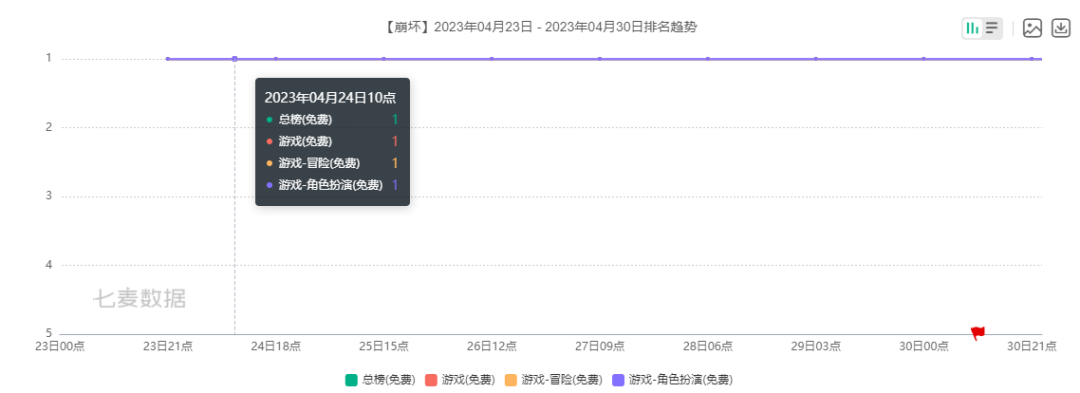Click the green 总榜(免费) legend swatch
Viewport: 1080px width, 393px height.
[351, 379]
